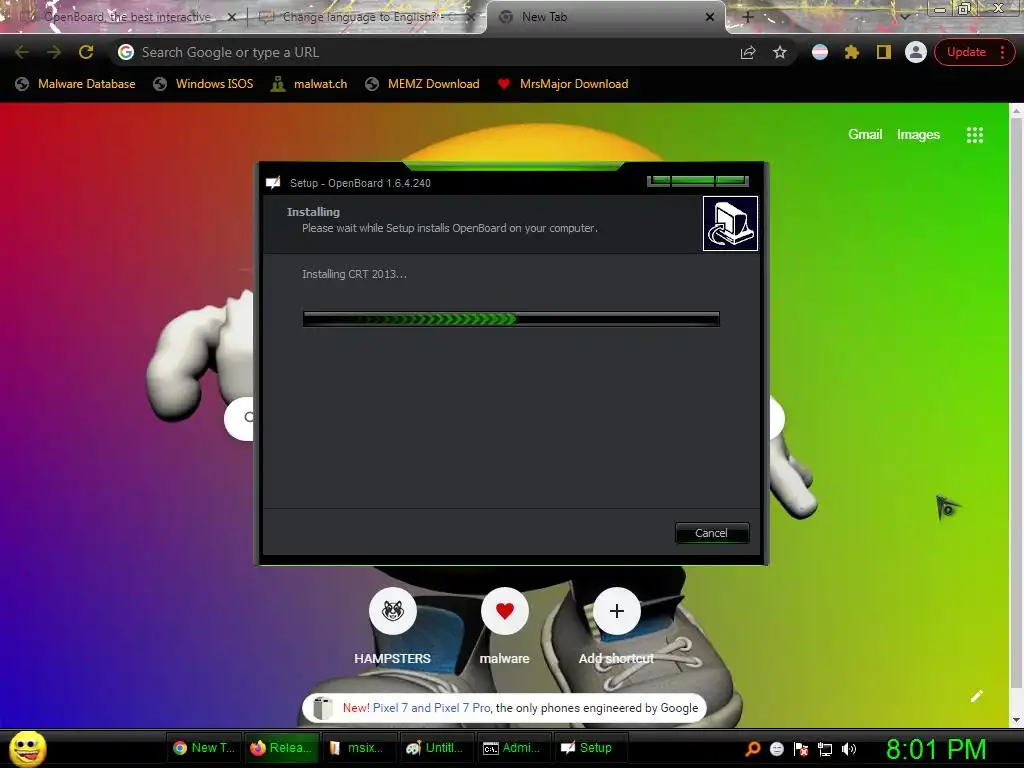
Task: Click the round tray icon beside search
Action: (x=776, y=749)
